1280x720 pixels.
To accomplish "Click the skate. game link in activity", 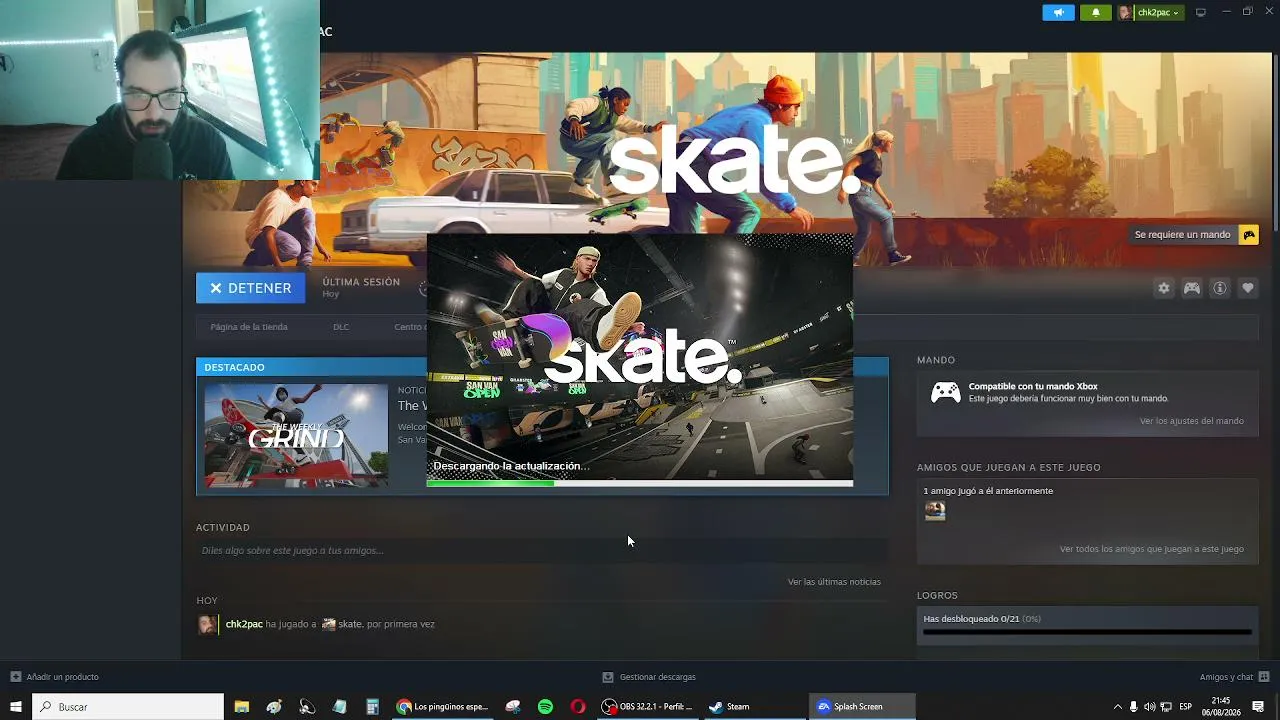I will pos(350,624).
